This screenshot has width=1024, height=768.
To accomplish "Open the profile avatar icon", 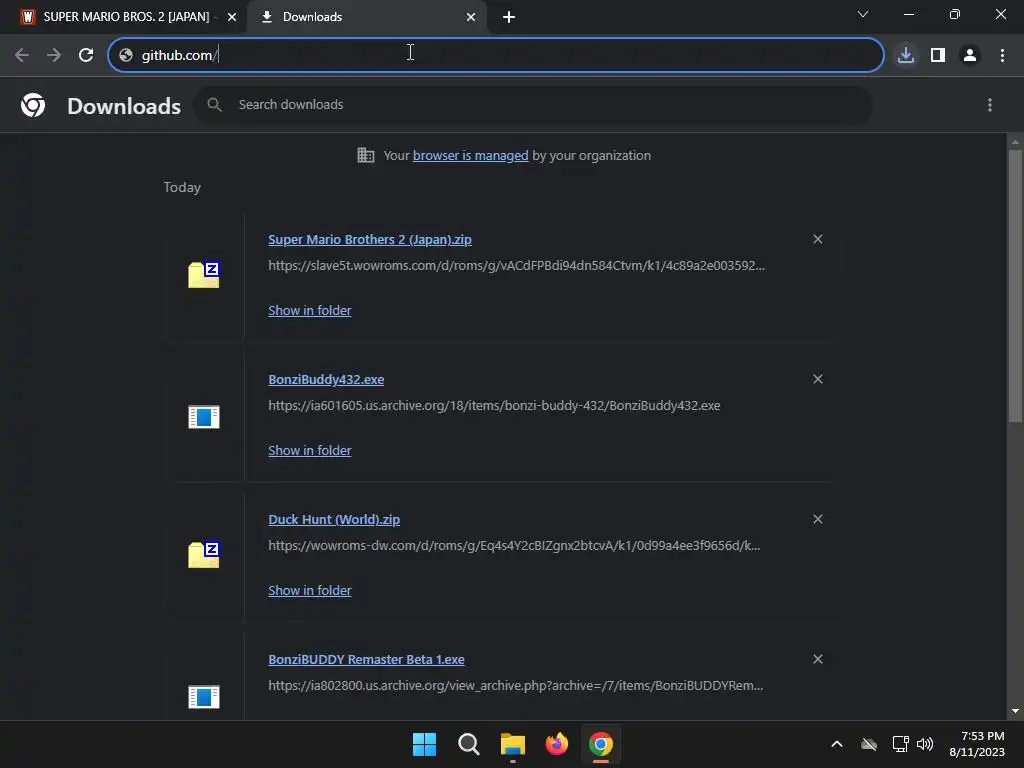I will tap(970, 55).
